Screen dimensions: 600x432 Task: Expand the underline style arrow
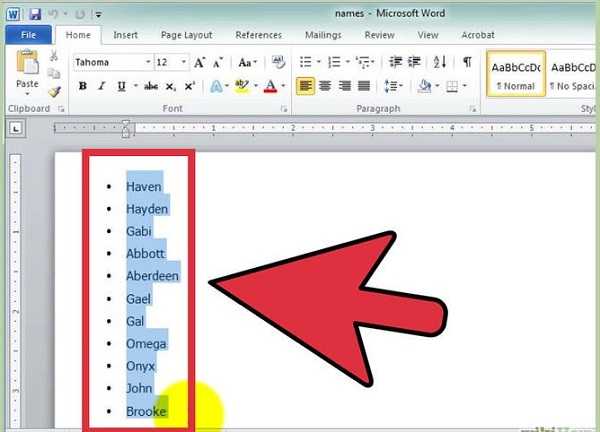[135, 86]
